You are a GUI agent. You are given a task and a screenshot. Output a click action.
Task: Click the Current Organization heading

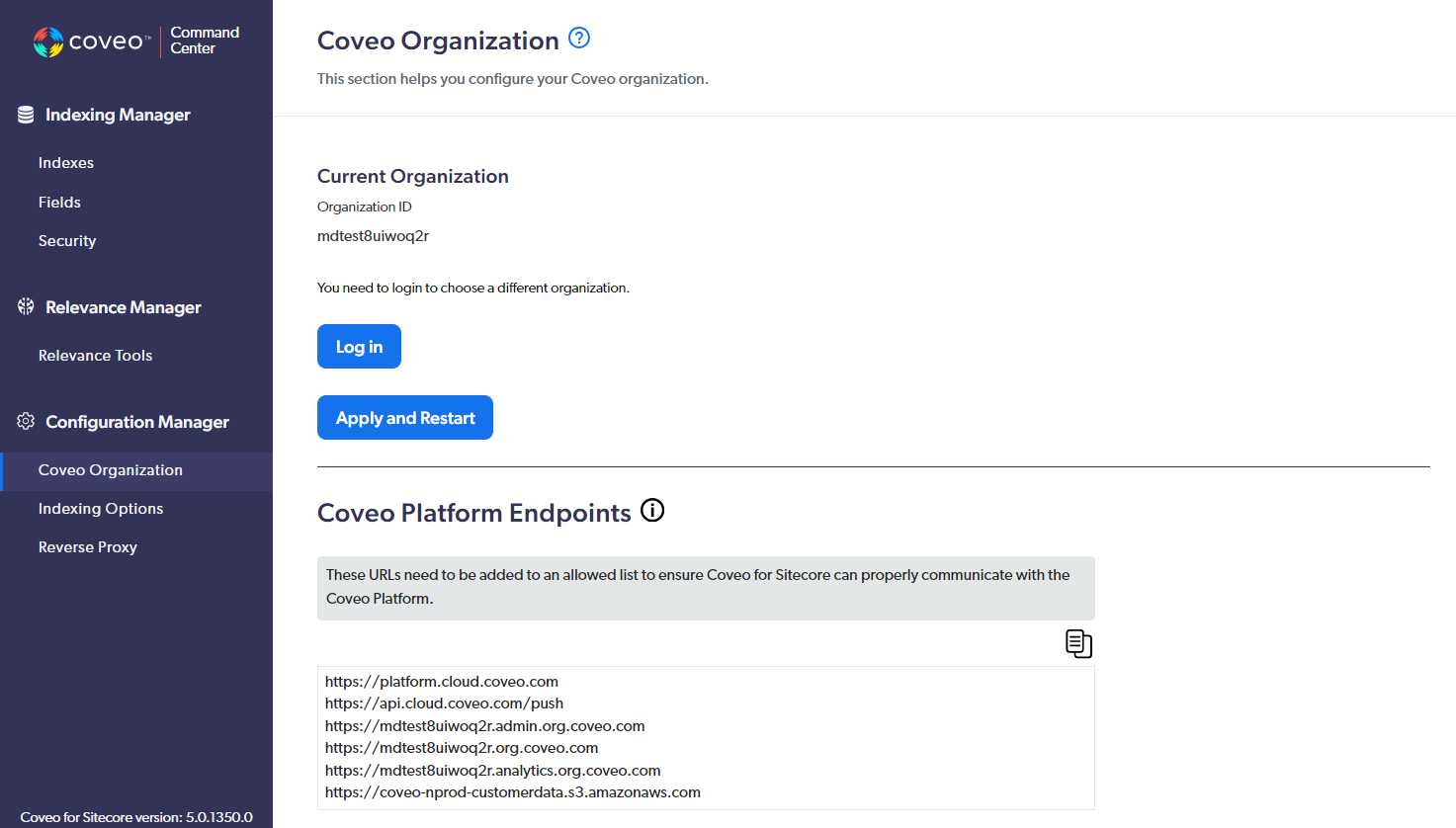click(413, 176)
